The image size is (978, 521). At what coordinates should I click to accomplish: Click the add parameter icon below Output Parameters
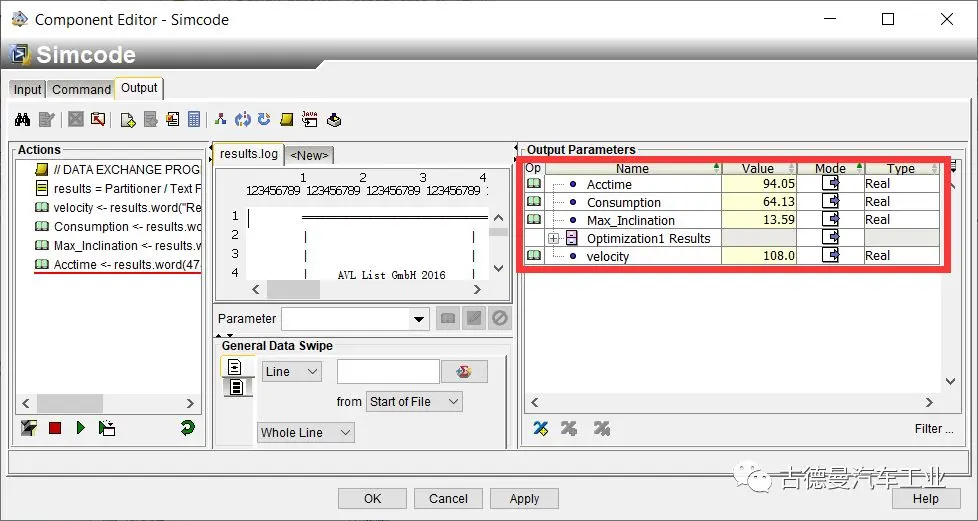point(541,428)
